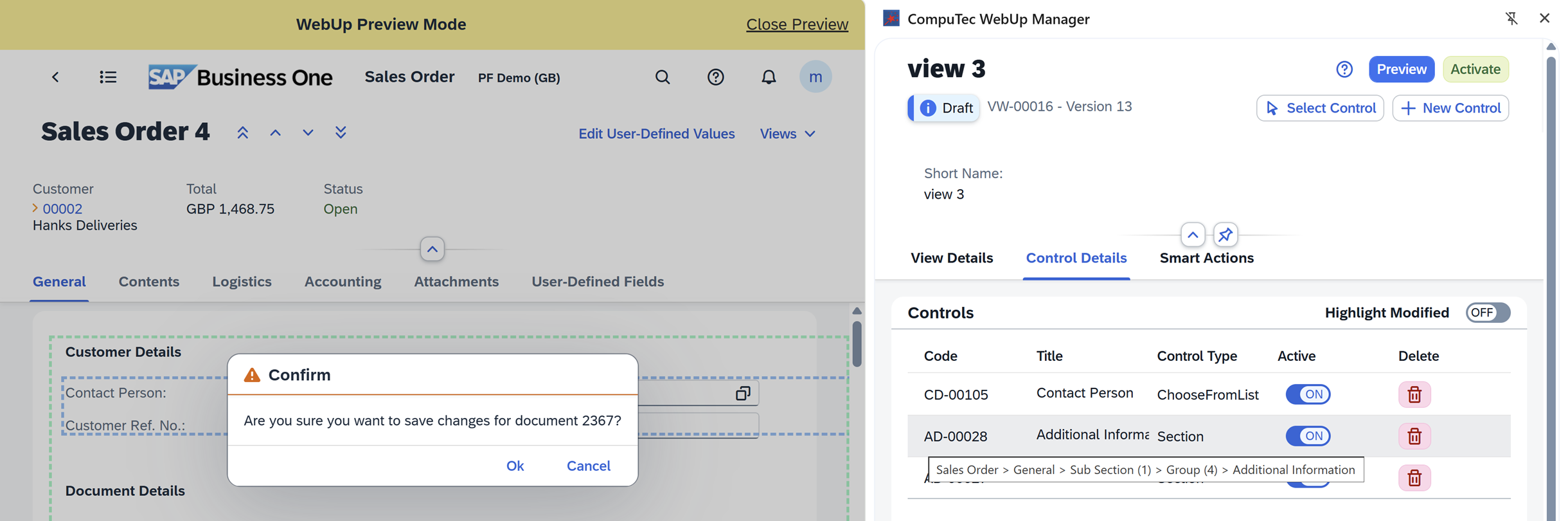This screenshot has height=521, width=1568.
Task: Switch to the General tab
Action: point(59,282)
